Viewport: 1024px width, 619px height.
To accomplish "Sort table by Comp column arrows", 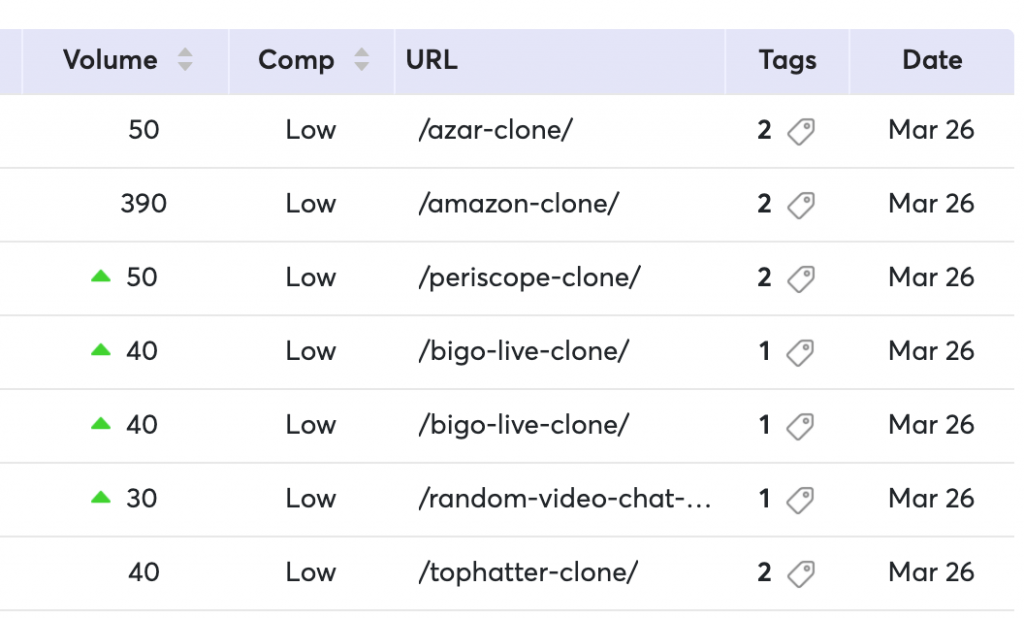I will [x=362, y=59].
